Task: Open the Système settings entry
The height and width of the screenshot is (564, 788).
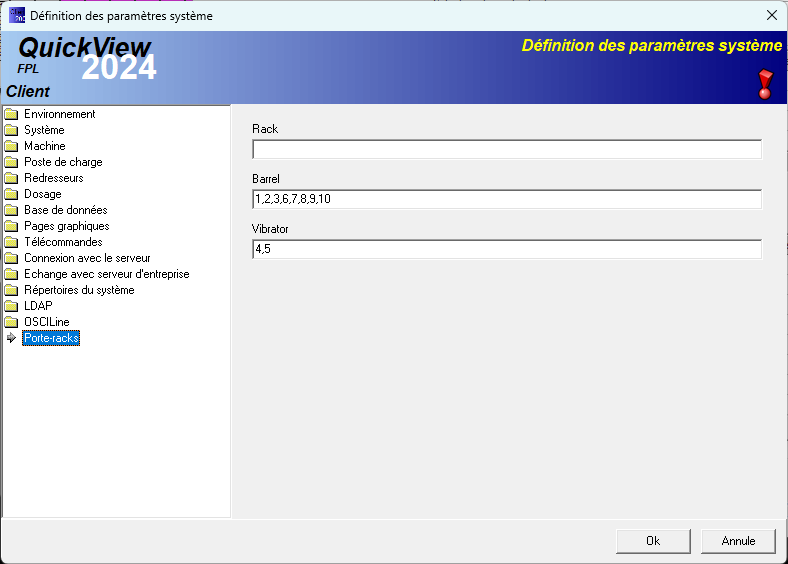Action: click(x=44, y=130)
